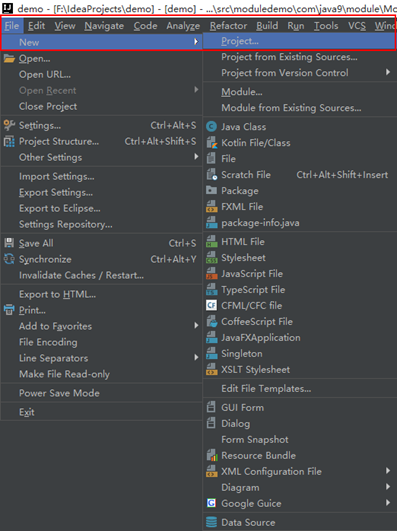Select Invalidate Caches / Restart...
Screen dimensions: 397x531
tap(81, 275)
